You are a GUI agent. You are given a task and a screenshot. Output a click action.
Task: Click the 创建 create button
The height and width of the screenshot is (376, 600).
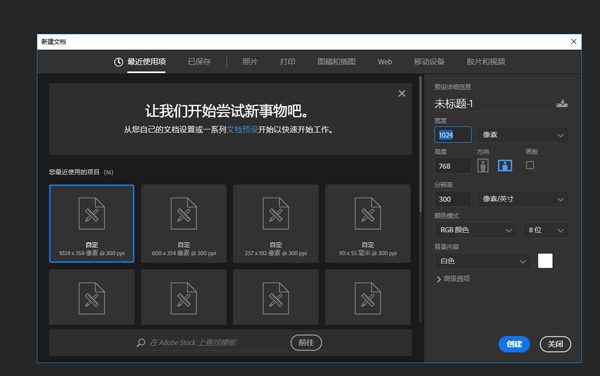(514, 344)
